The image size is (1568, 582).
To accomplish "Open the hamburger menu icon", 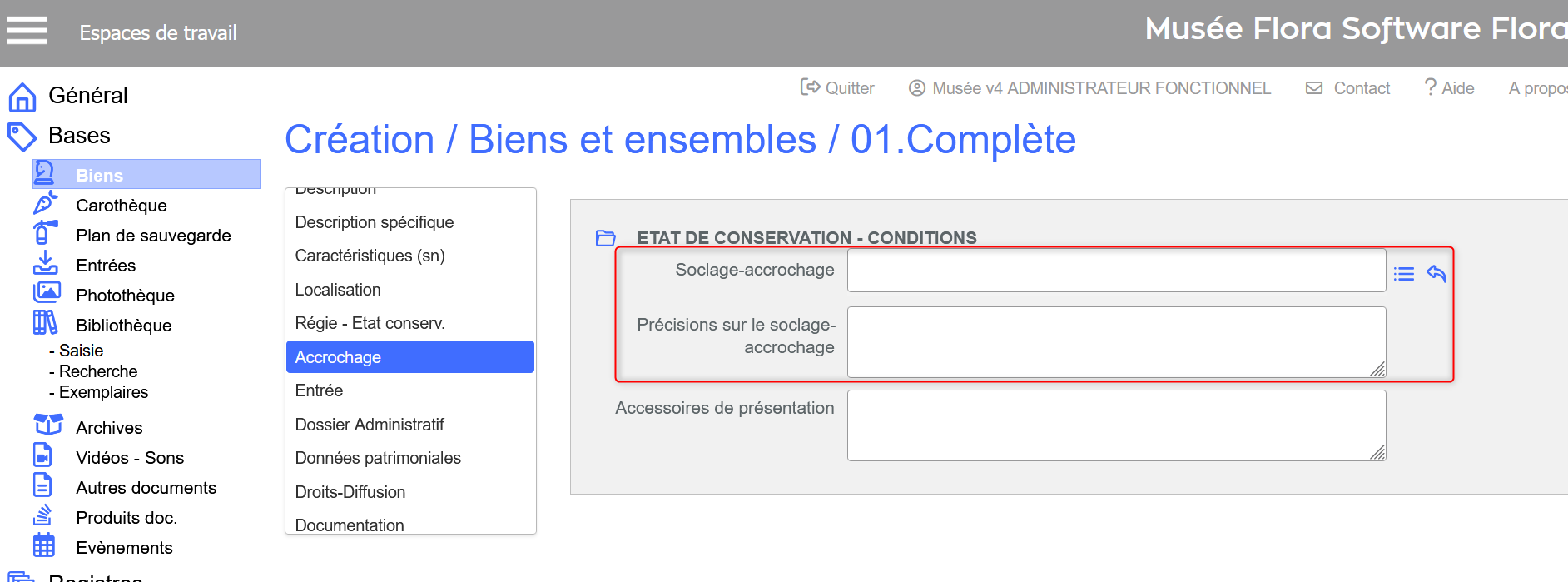I will pyautogui.click(x=27, y=31).
